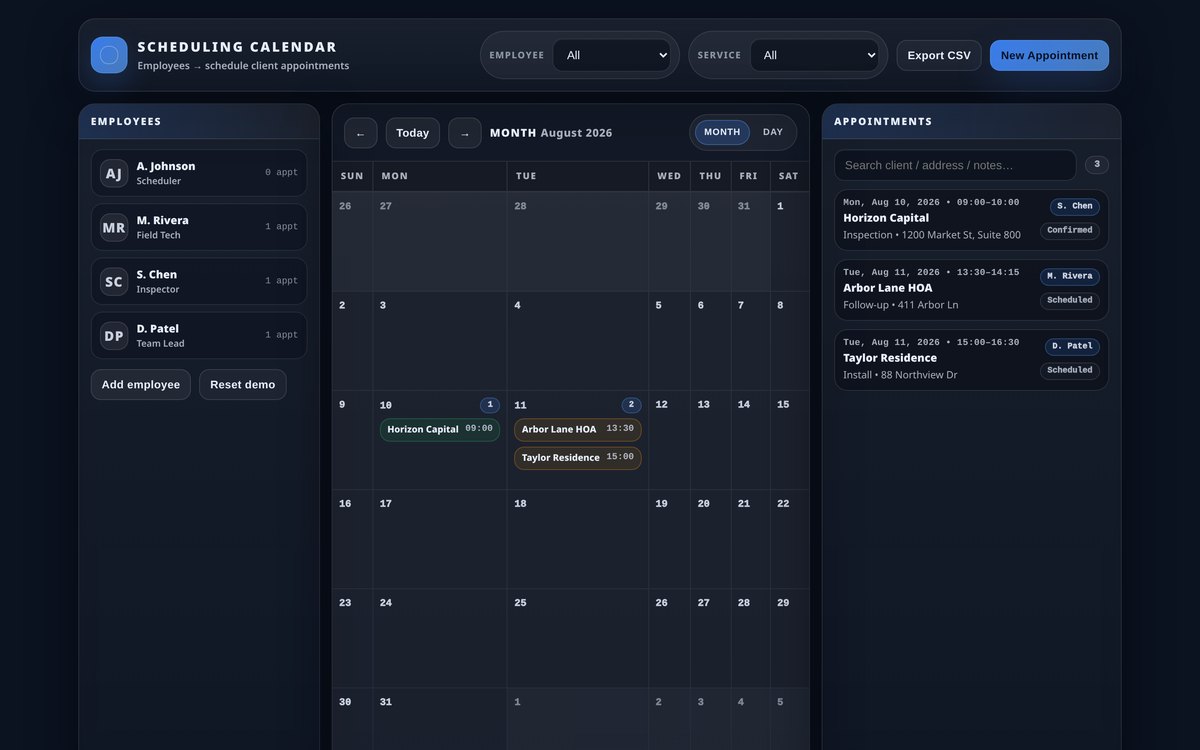The width and height of the screenshot is (1200, 750).
Task: Click the MON column header
Action: [x=440, y=176]
